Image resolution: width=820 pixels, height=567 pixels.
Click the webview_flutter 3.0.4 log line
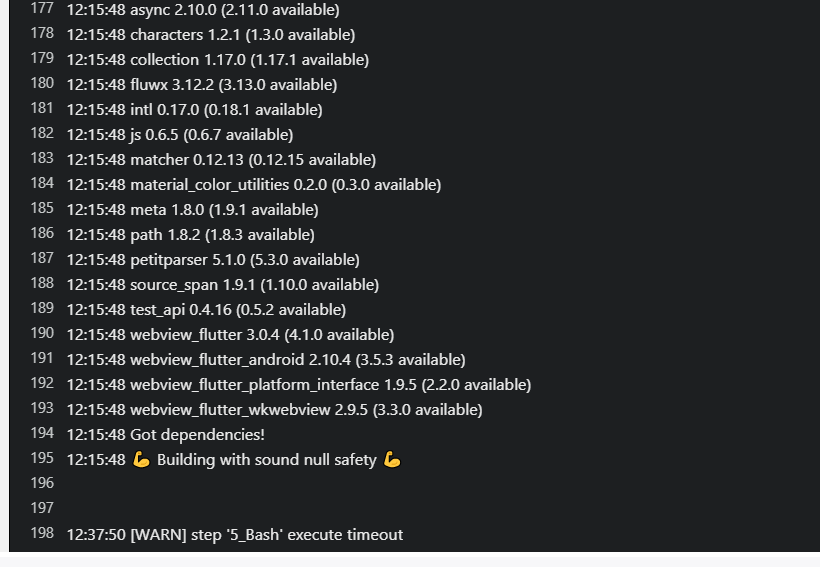point(230,335)
